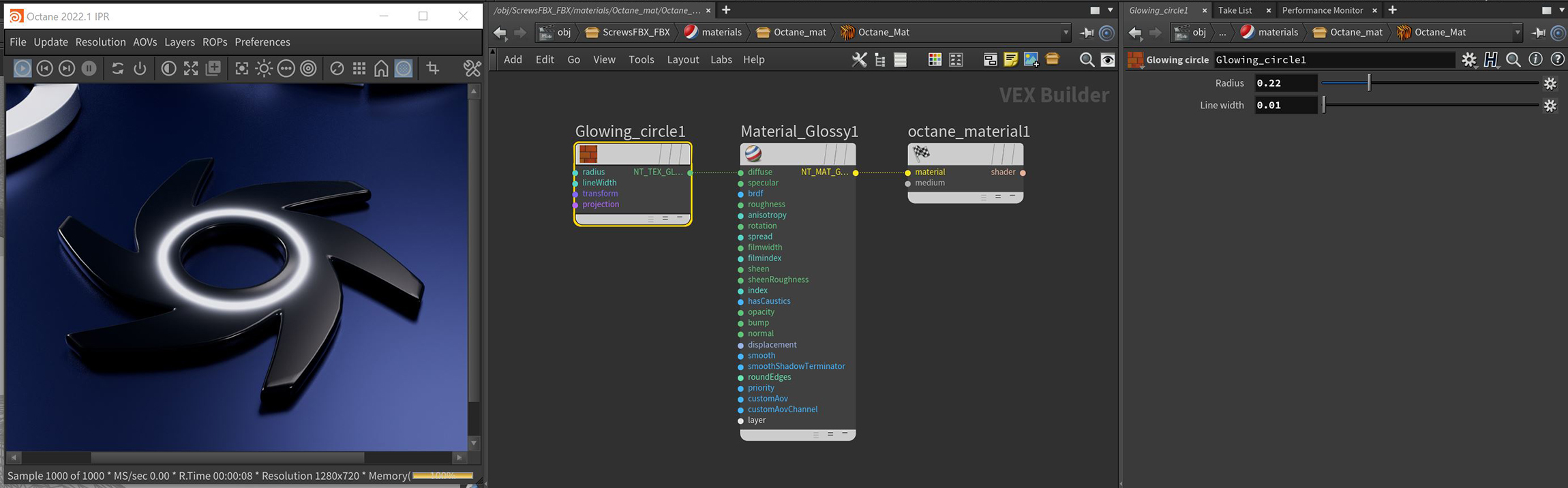
Task: Add a sticky note in network editor
Action: [1010, 60]
